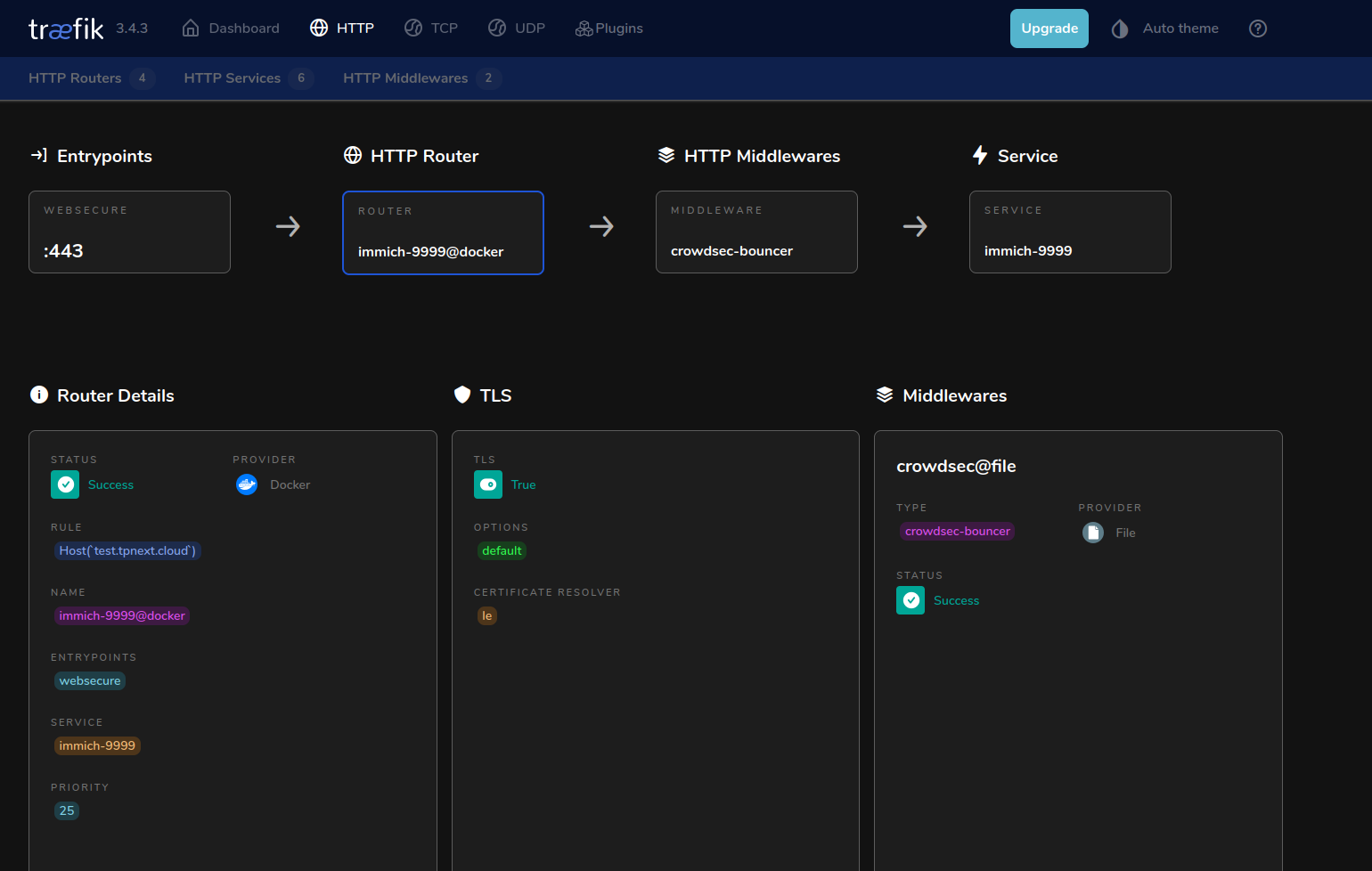The height and width of the screenshot is (871, 1372).
Task: Click the Service lightning bolt icon
Action: tap(980, 155)
